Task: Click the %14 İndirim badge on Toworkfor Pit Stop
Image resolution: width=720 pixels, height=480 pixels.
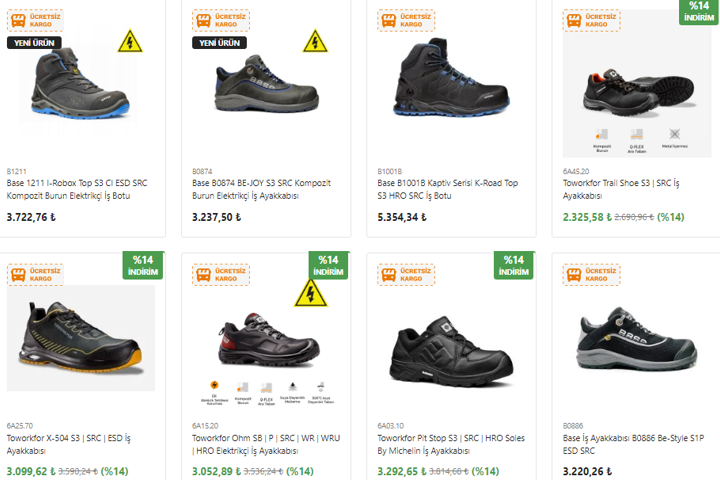Action: pyautogui.click(x=514, y=266)
